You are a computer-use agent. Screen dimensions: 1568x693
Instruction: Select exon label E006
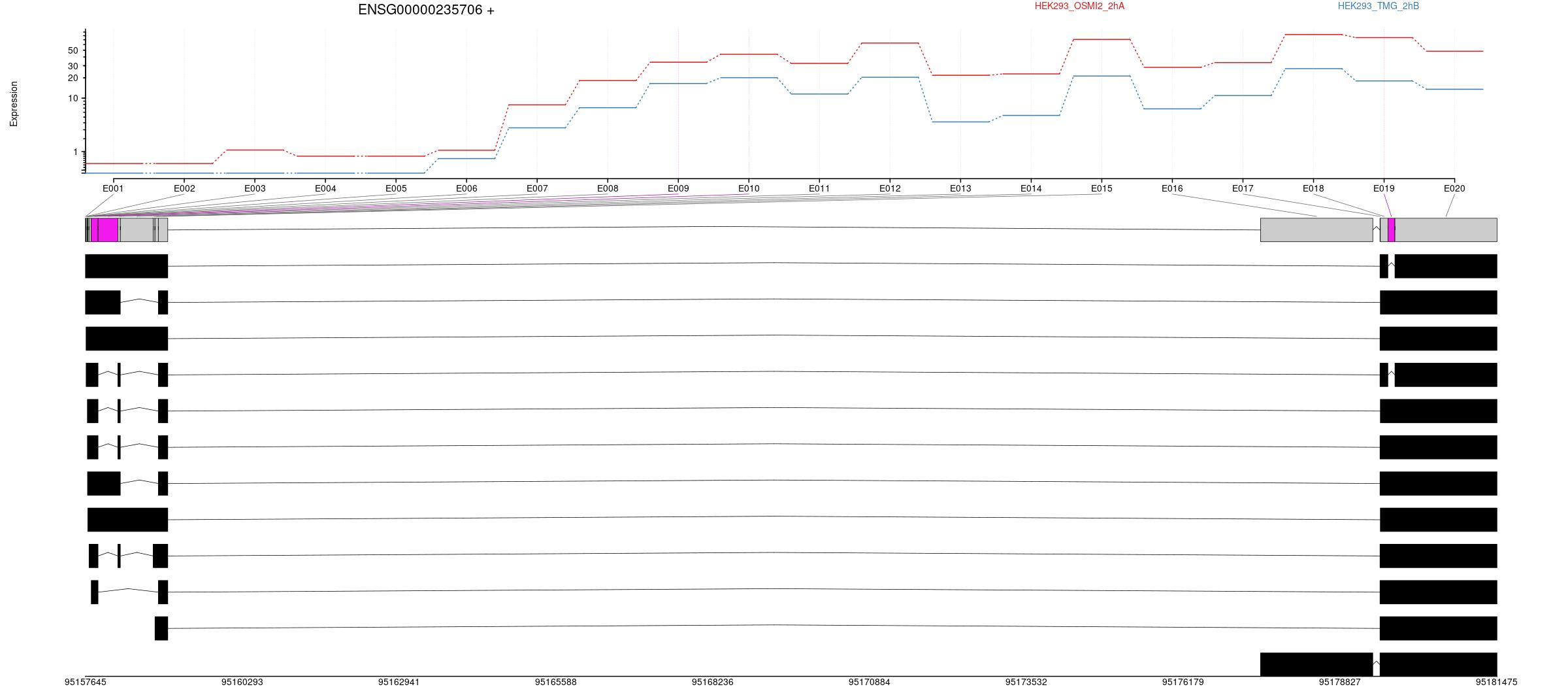[x=466, y=188]
